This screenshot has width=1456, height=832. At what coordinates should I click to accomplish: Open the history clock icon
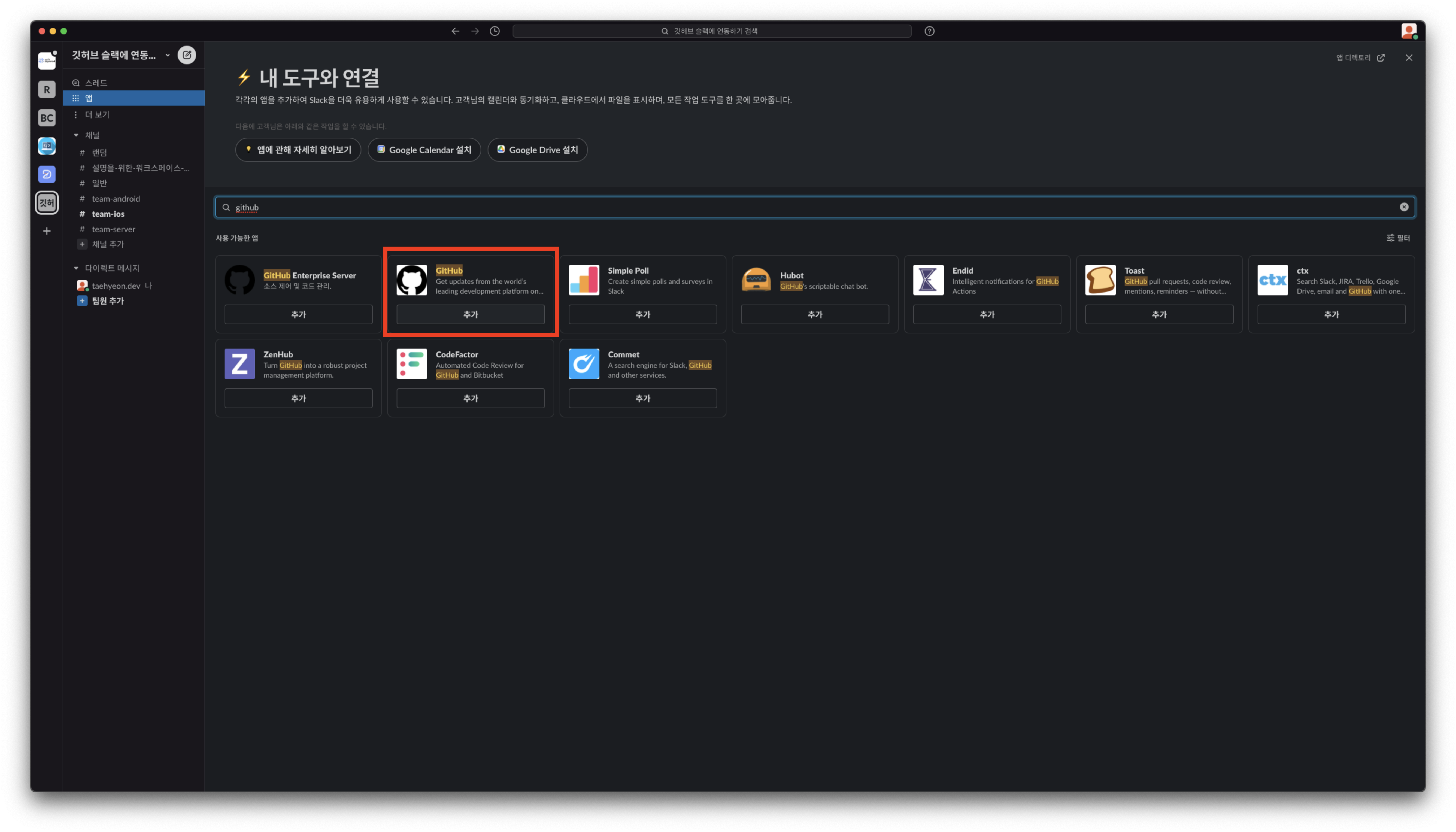click(495, 31)
